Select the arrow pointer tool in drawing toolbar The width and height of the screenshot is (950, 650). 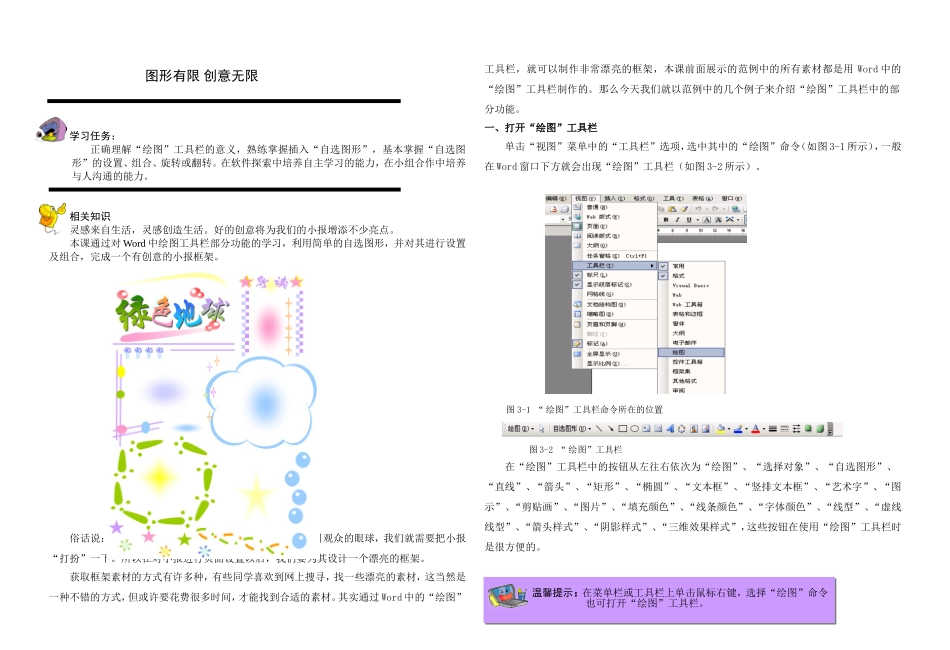[x=541, y=429]
